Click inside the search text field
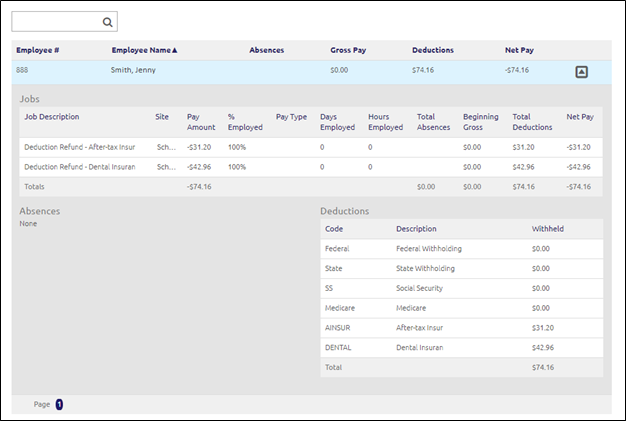626x421 pixels. tap(56, 21)
